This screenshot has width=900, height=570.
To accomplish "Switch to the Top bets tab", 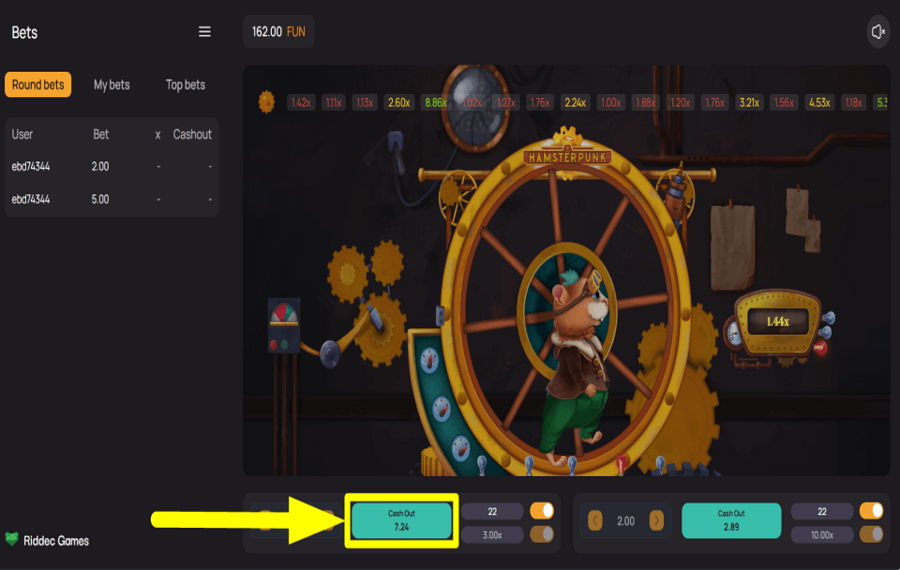I will 185,85.
